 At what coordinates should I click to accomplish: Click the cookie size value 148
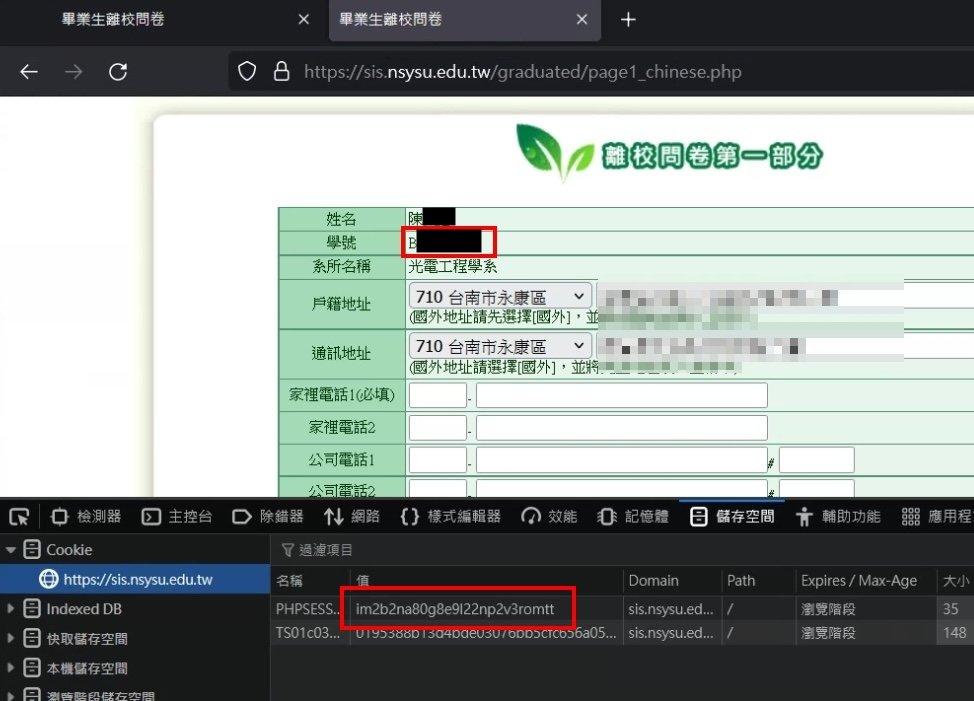pyautogui.click(x=955, y=633)
